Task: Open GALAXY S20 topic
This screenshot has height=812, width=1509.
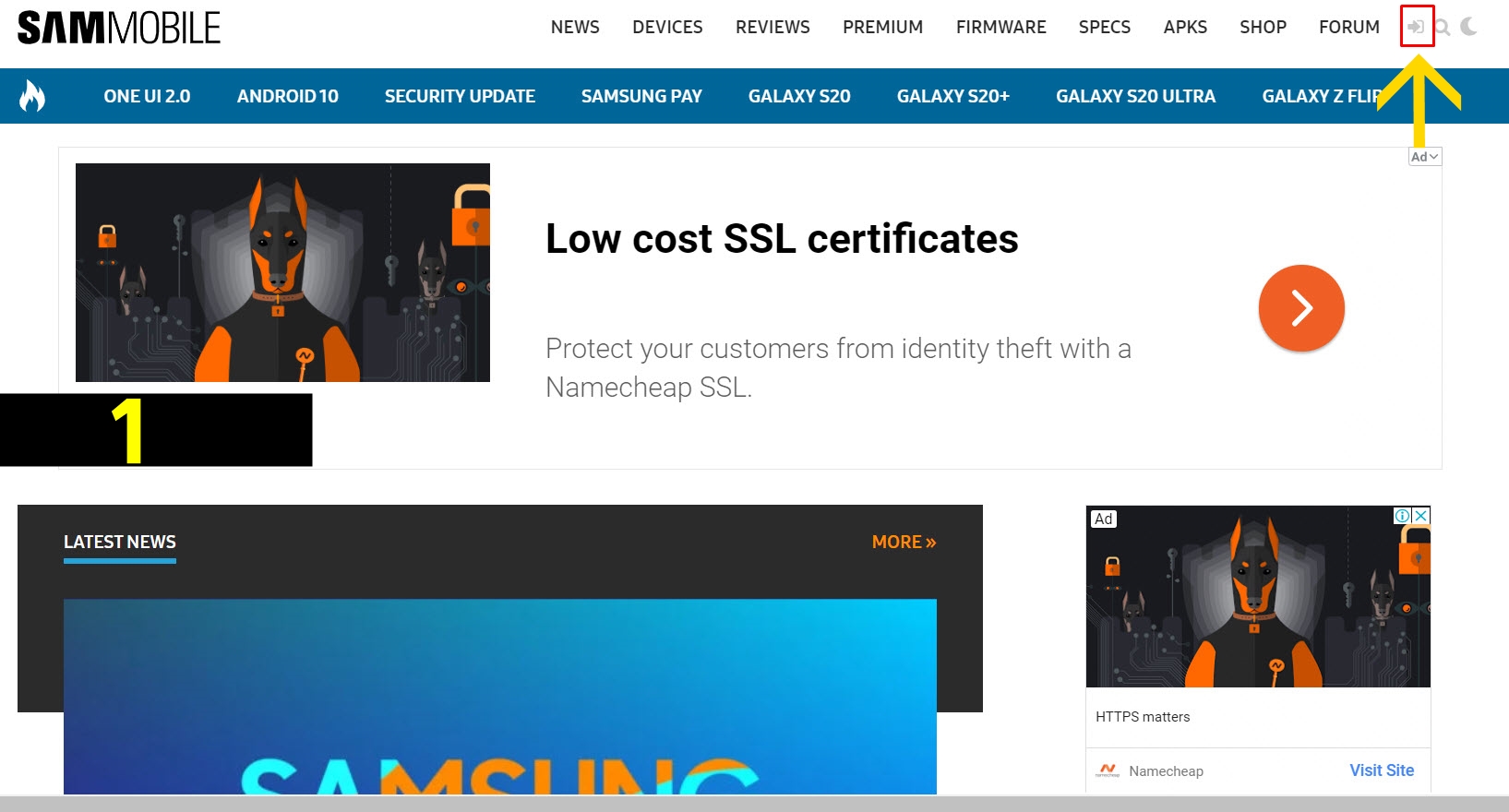Action: tap(799, 96)
